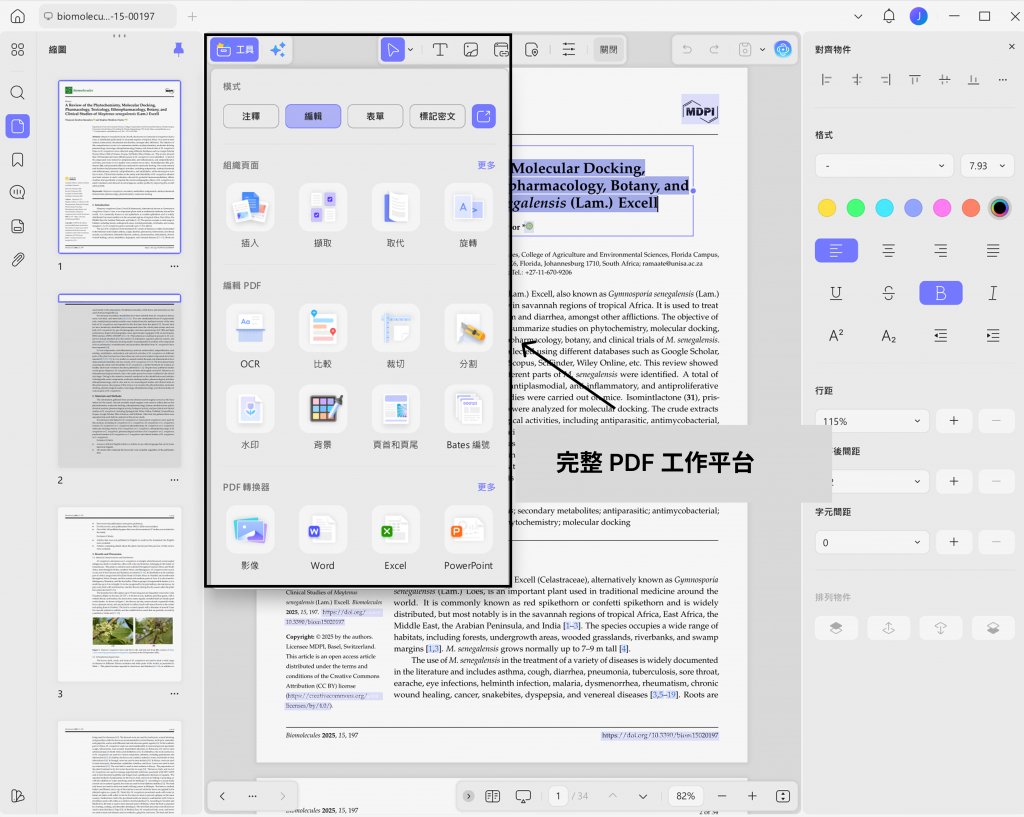
Task: Expand the save options dropdown arrow
Action: 762,50
